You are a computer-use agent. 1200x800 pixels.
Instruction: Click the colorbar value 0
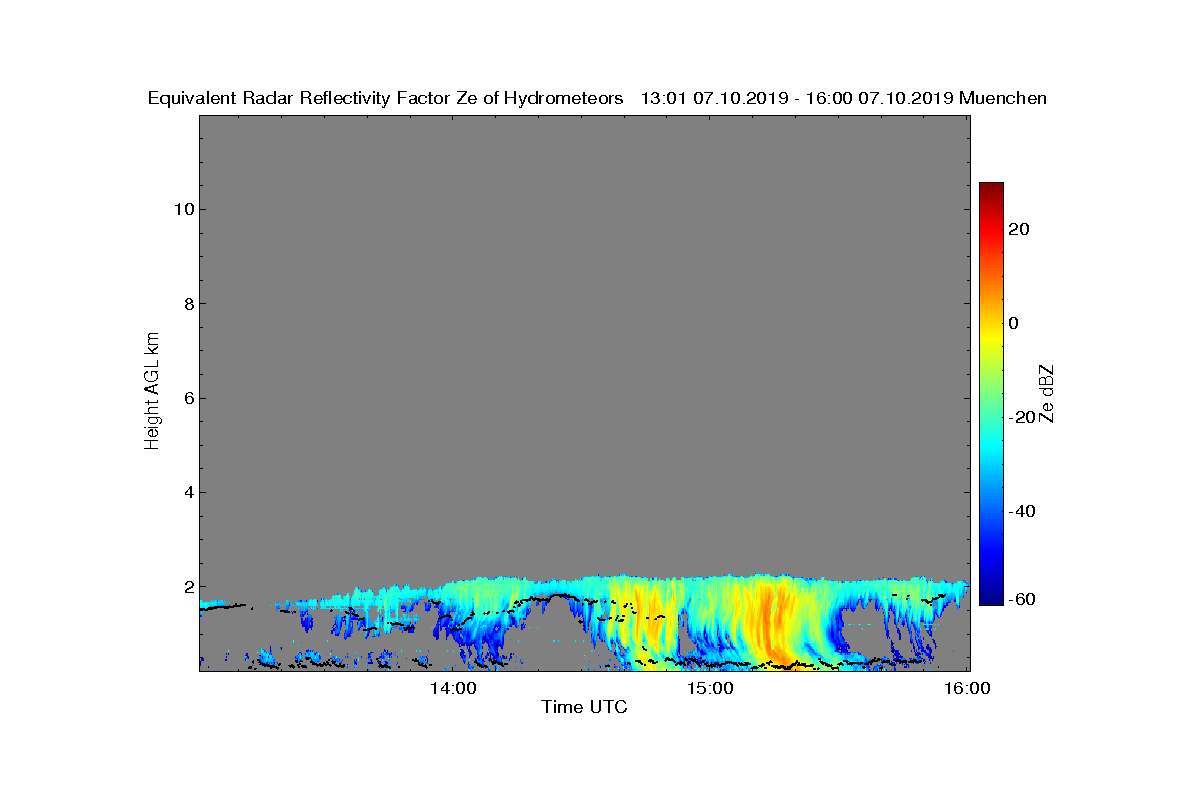1014,323
